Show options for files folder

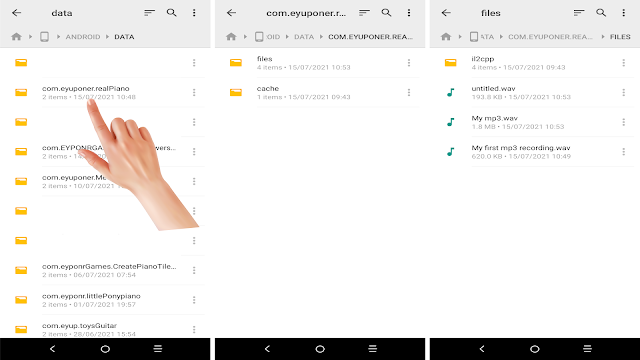coord(409,63)
